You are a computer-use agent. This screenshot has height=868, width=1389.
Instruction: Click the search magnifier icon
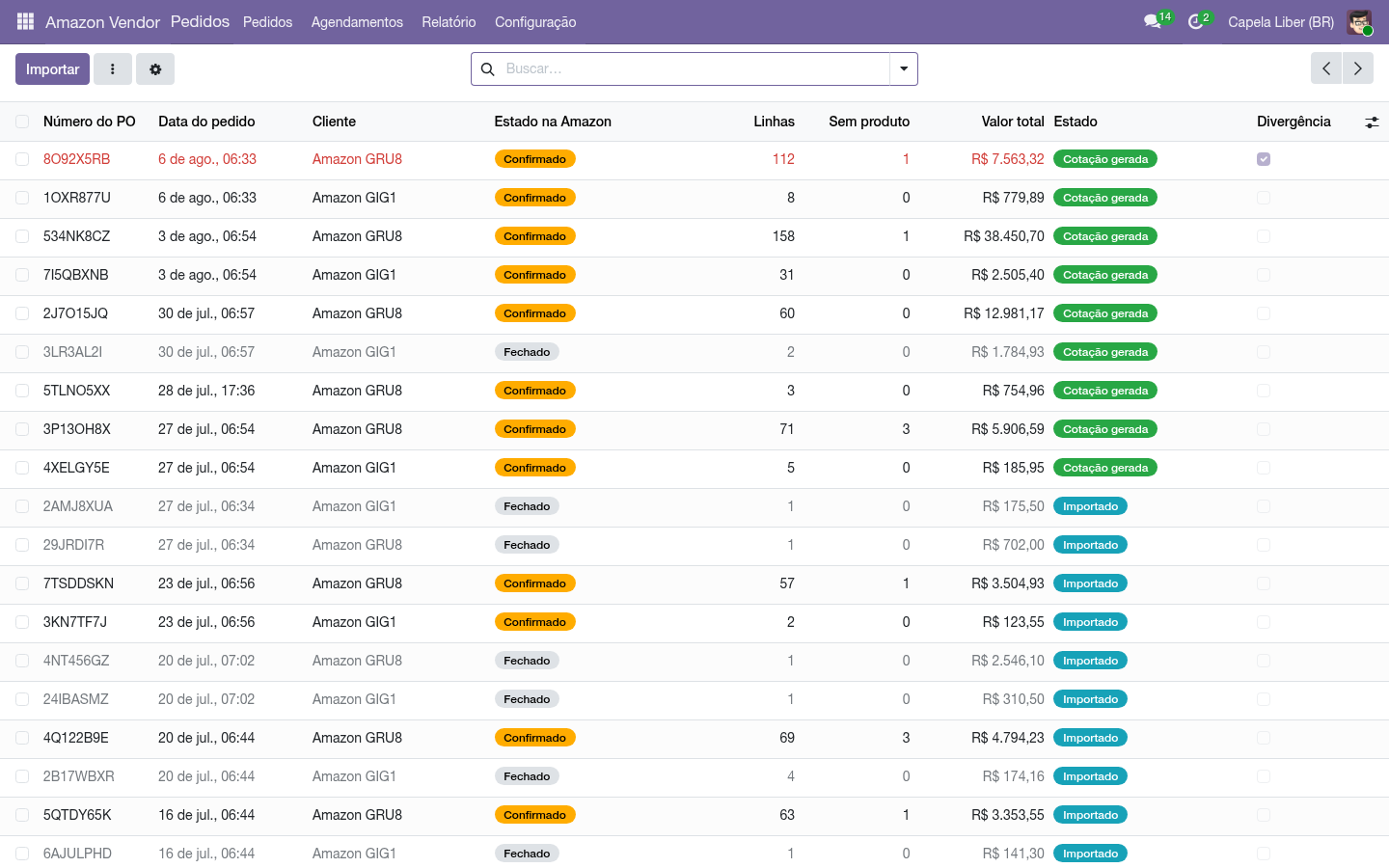pyautogui.click(x=488, y=69)
